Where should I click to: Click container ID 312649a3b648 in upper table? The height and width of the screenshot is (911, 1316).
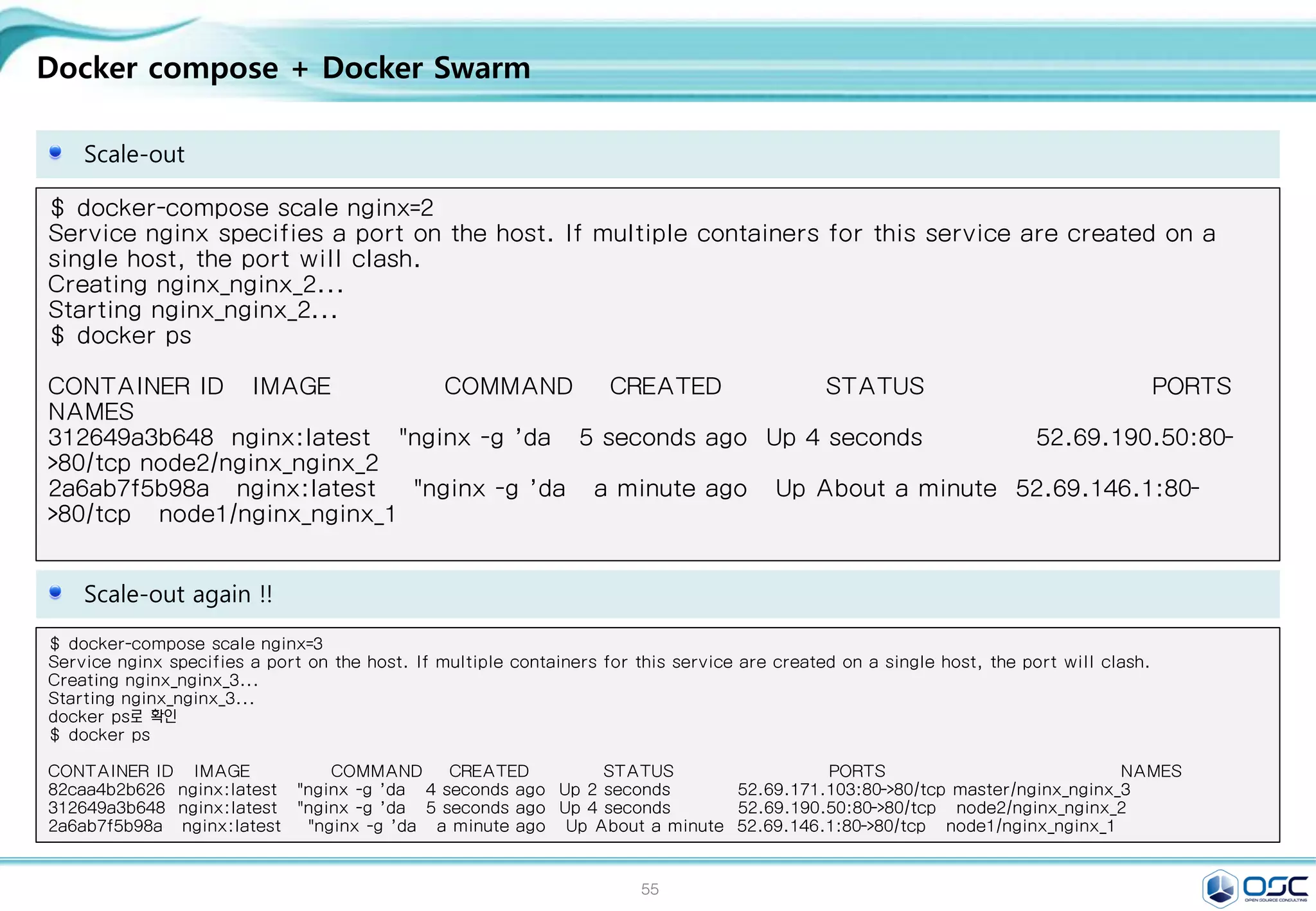(x=130, y=438)
